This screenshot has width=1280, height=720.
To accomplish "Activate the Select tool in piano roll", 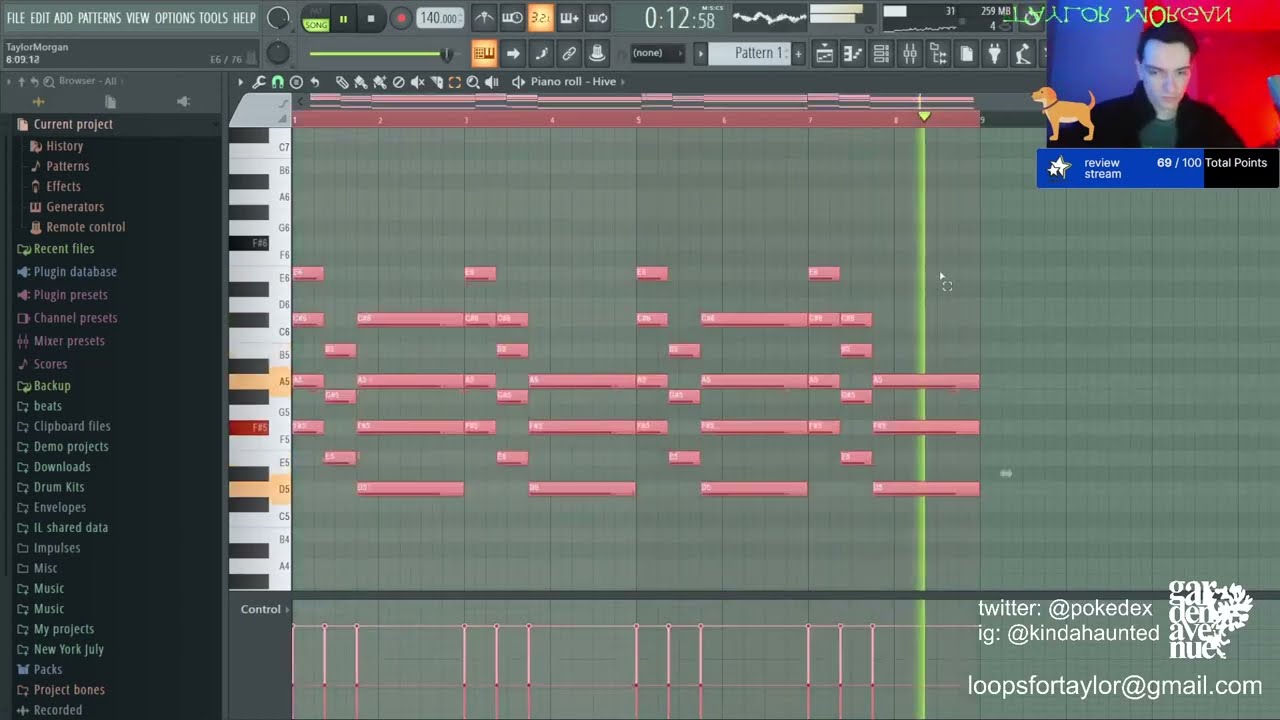I will click(x=455, y=82).
